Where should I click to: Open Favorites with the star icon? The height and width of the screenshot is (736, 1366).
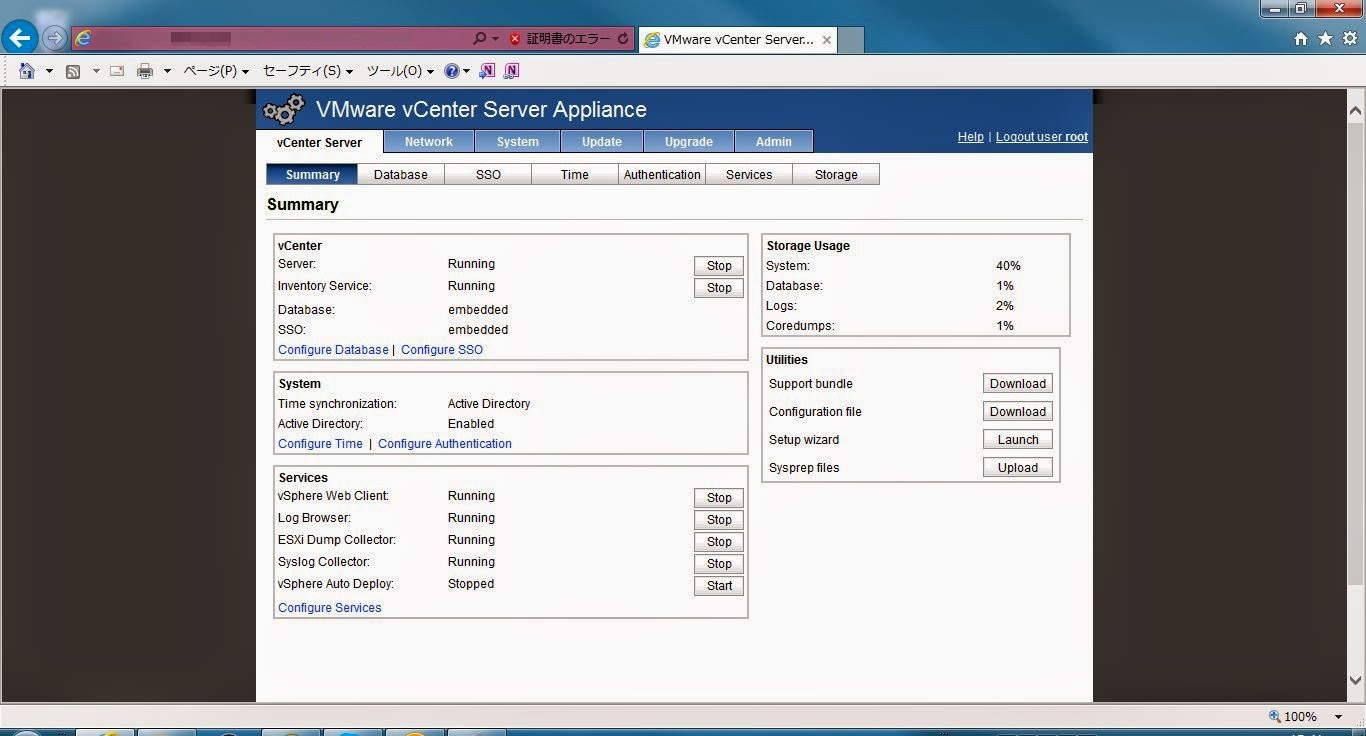coord(1325,39)
